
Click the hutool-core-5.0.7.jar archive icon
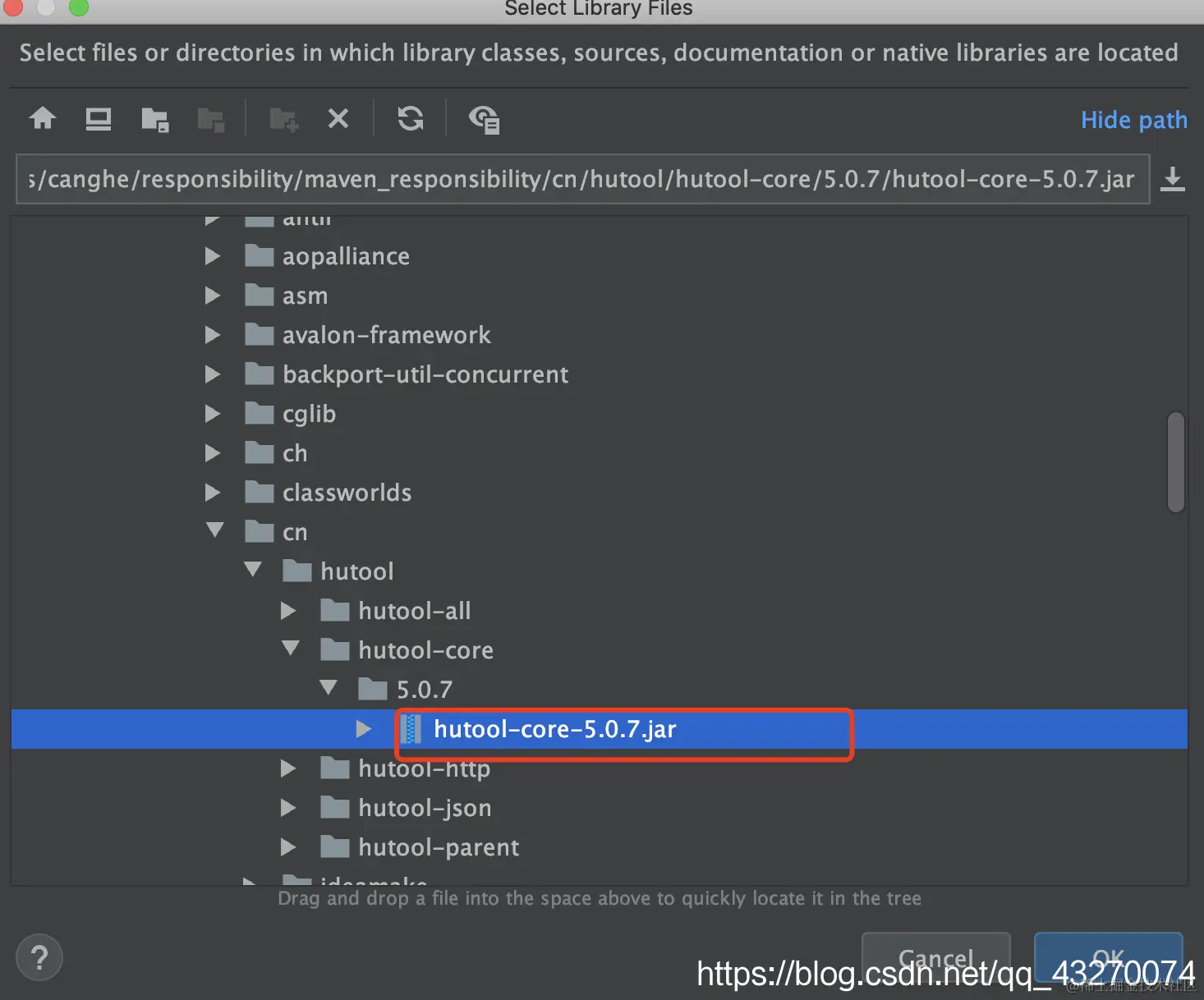click(411, 729)
